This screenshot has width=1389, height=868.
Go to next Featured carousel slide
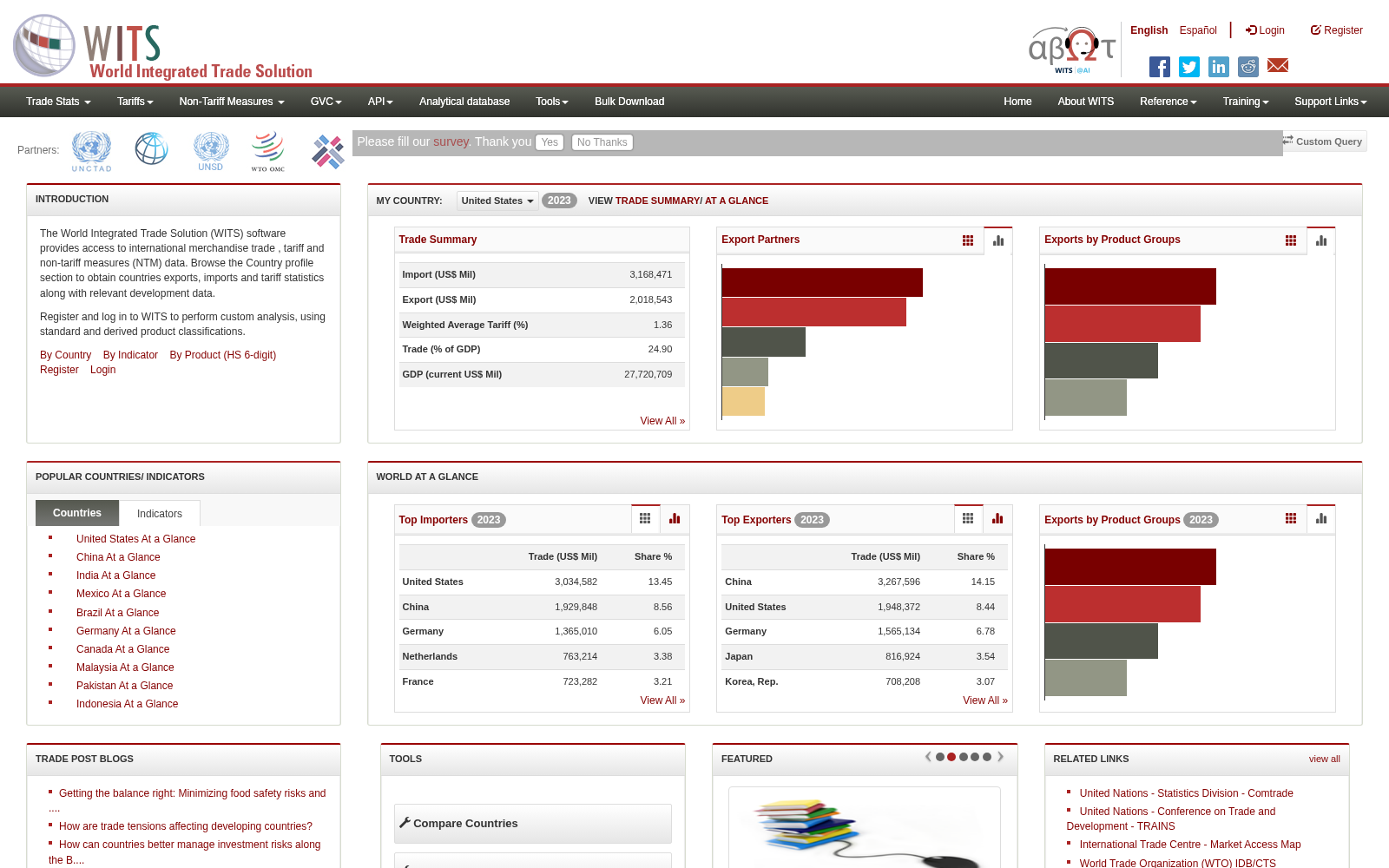(1001, 757)
